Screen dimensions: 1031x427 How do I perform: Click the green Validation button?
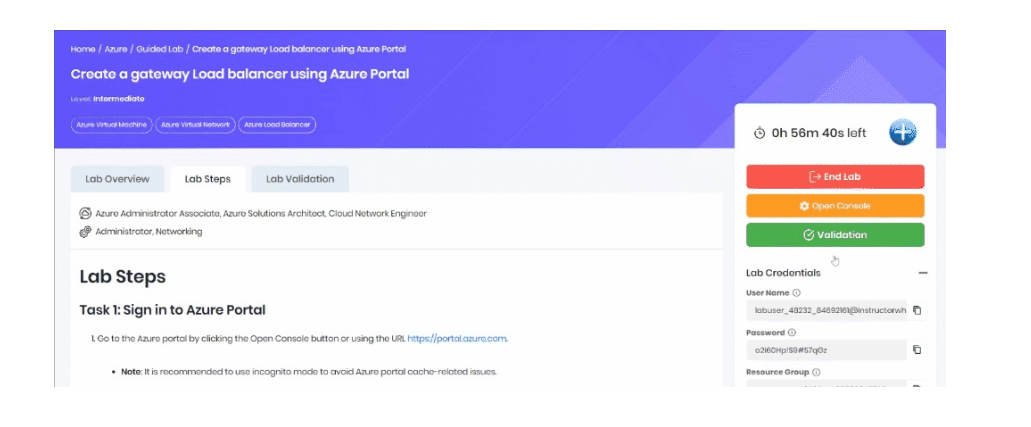[x=835, y=235]
